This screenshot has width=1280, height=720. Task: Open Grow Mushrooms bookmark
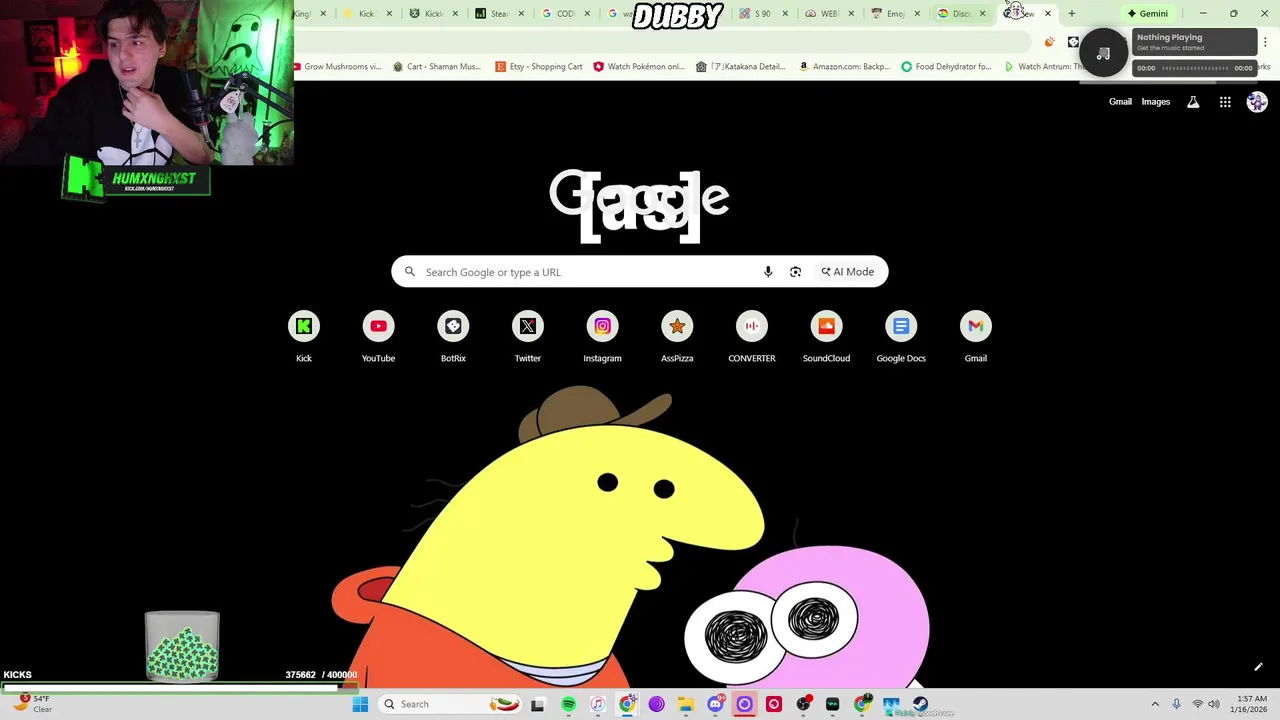click(337, 66)
